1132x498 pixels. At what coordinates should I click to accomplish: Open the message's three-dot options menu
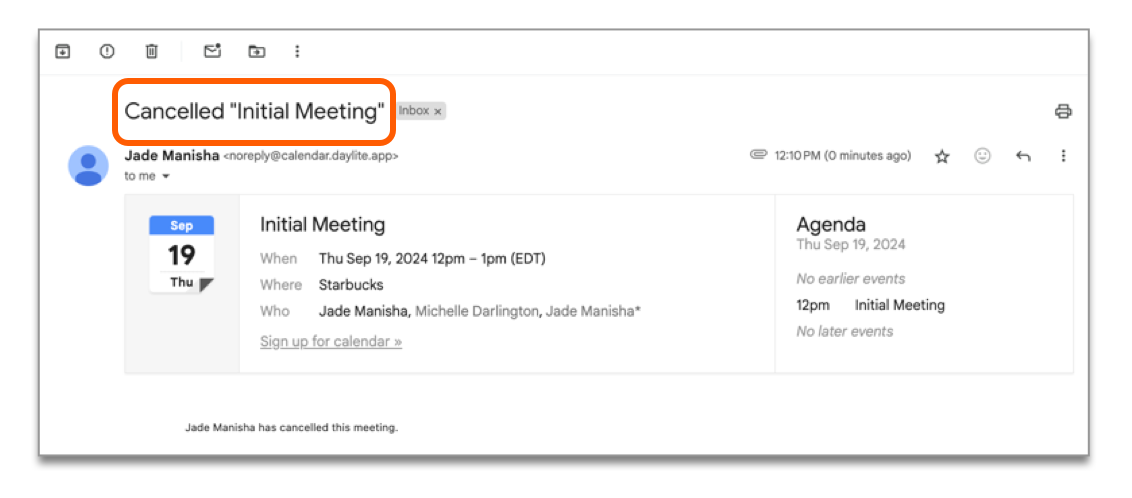(x=1063, y=156)
